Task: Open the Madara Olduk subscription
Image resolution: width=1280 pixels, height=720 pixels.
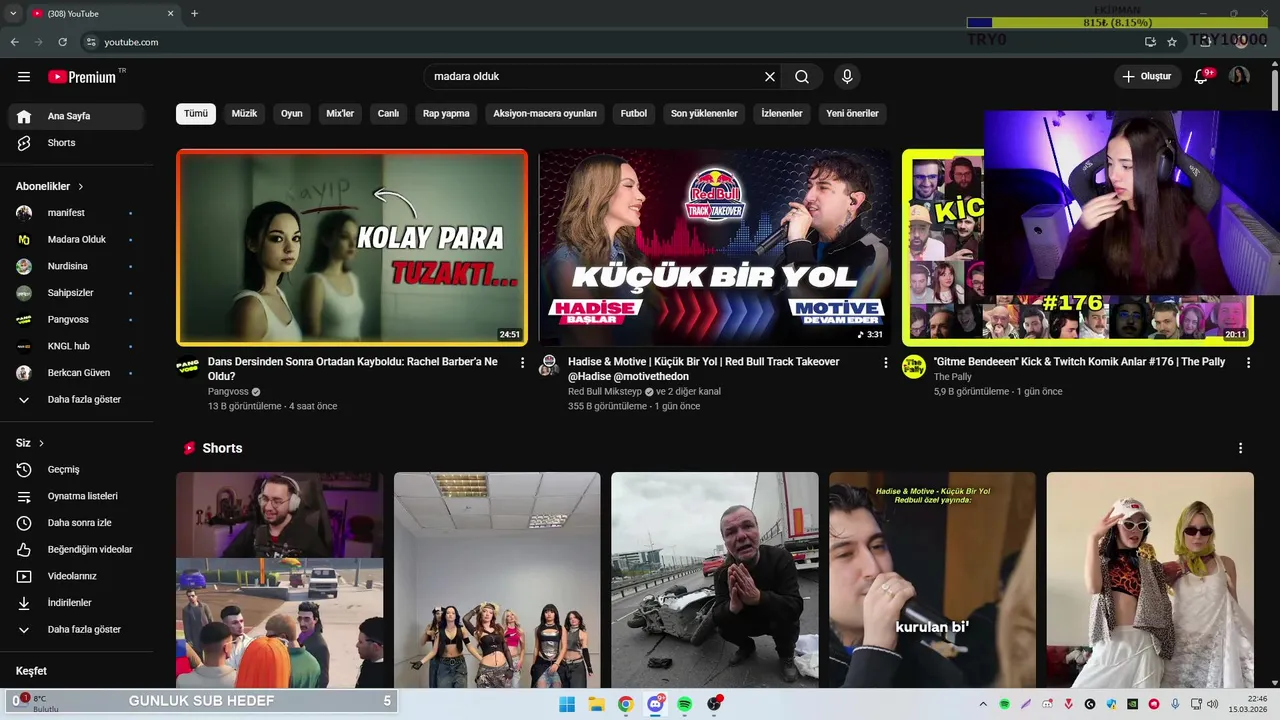Action: tap(76, 240)
